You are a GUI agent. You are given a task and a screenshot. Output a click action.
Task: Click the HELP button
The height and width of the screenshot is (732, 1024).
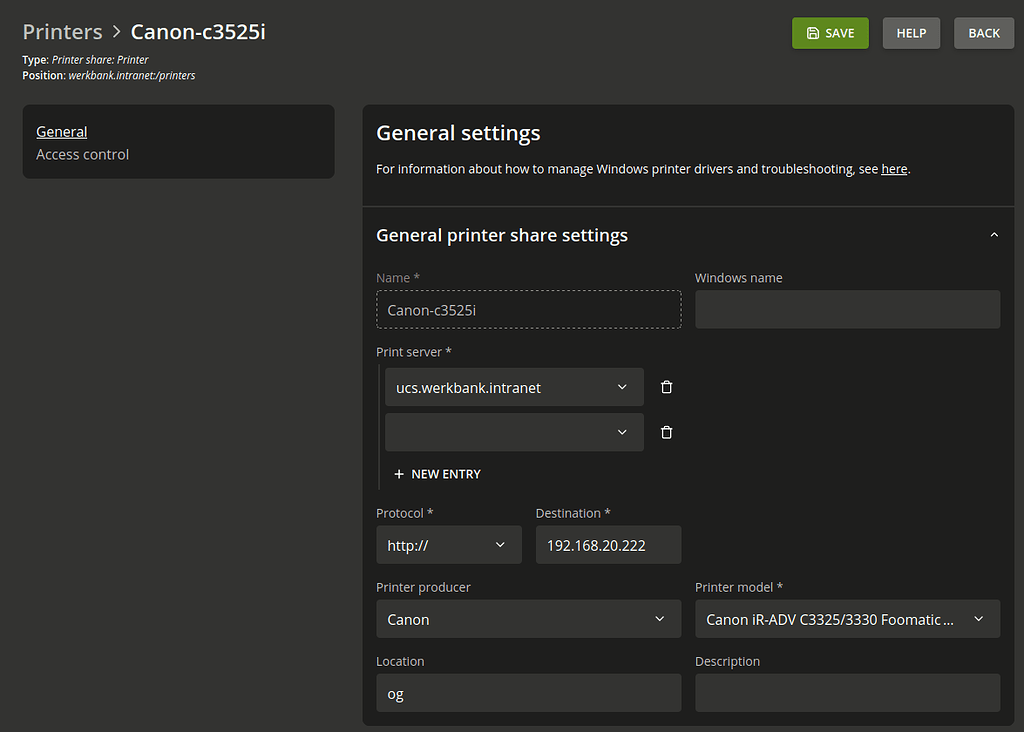pyautogui.click(x=911, y=32)
